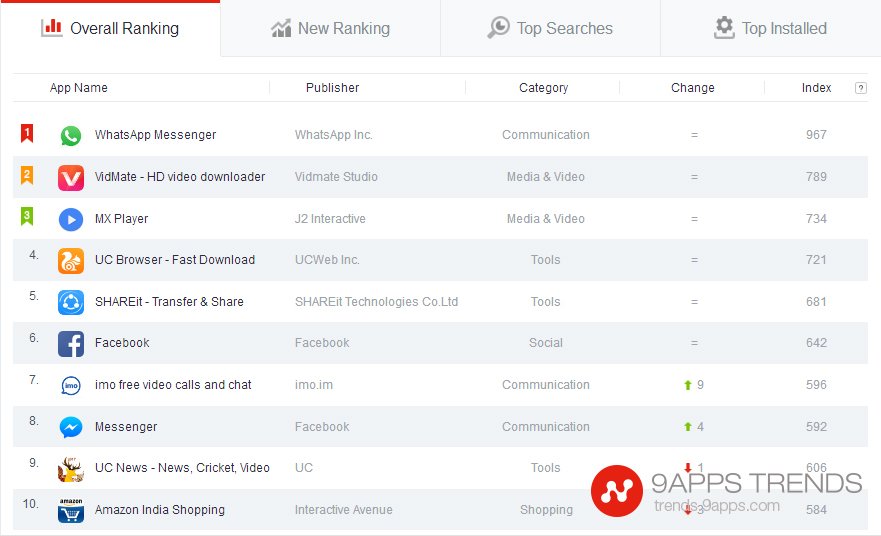Click the Social category in Facebook row
This screenshot has height=536, width=881.
click(546, 343)
